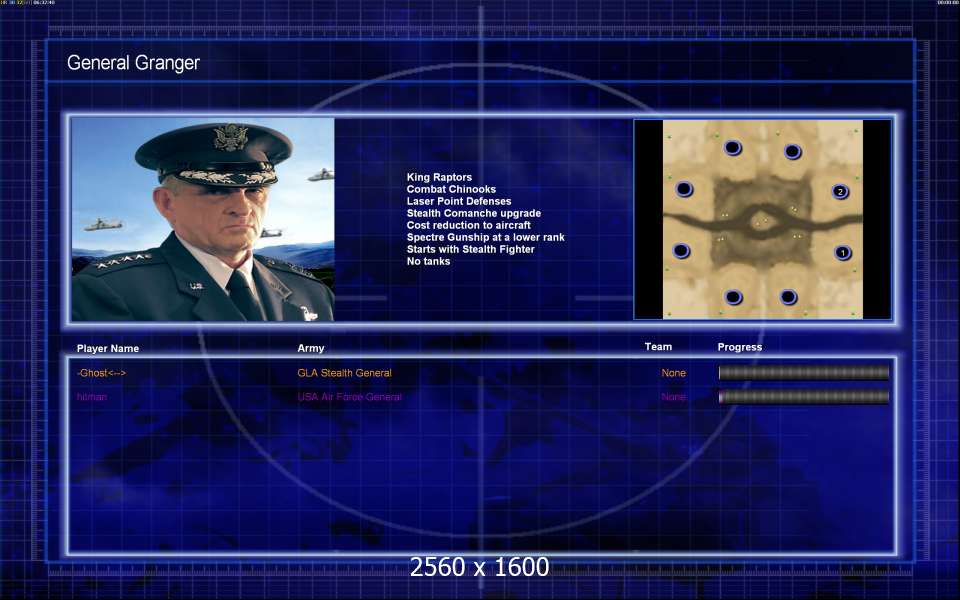Click the USA Air Force General army entry
Viewport: 960px width, 600px height.
coord(349,397)
